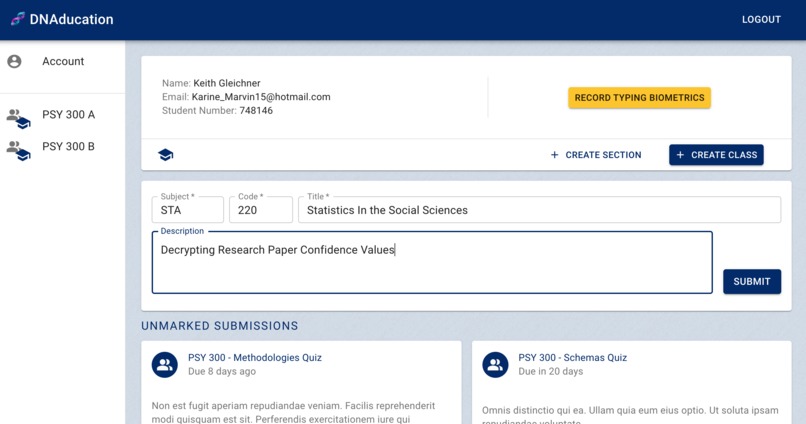
Task: Focus the Subject field containing STA
Action: [188, 210]
